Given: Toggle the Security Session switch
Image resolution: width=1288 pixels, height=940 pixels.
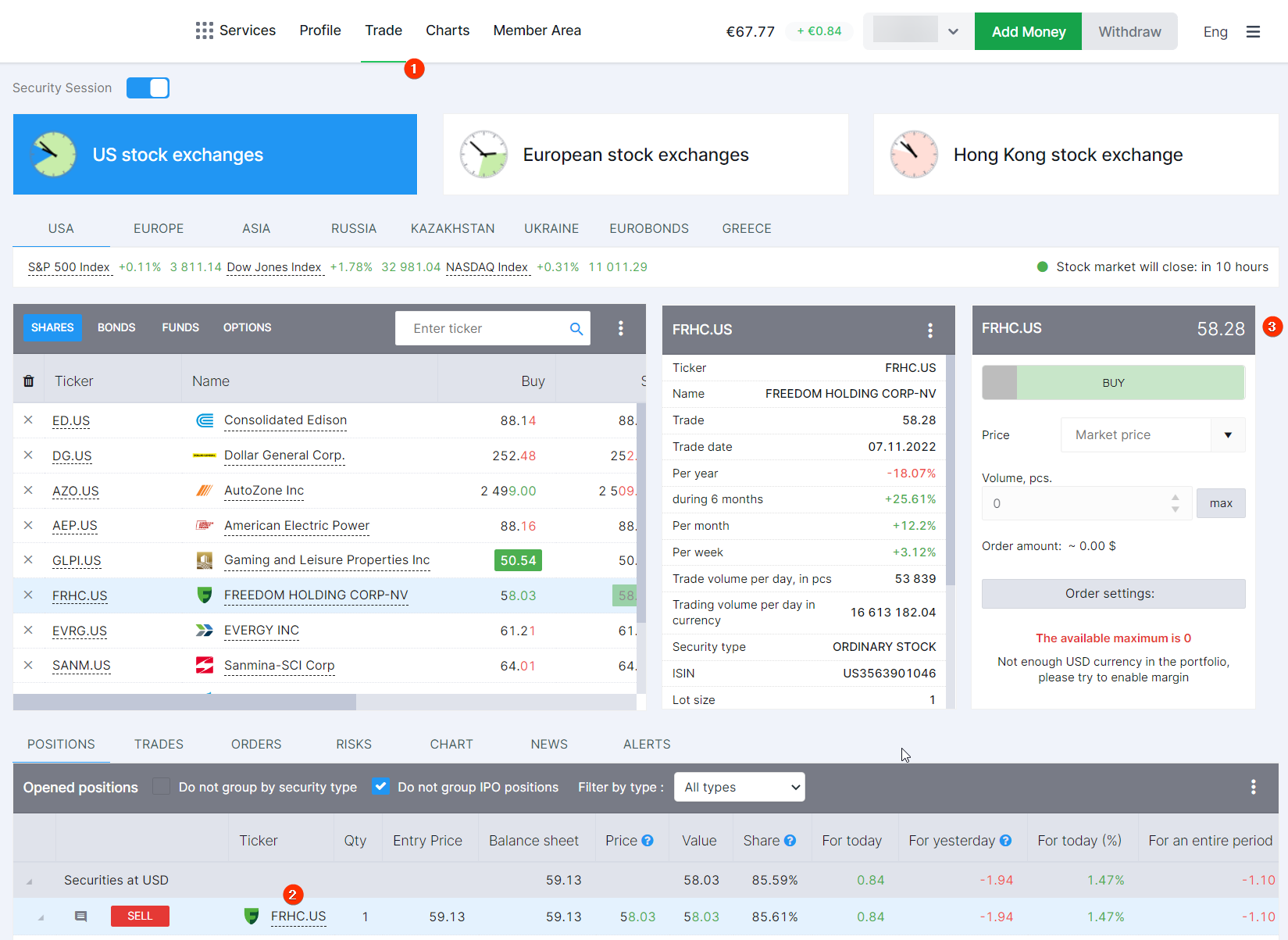Looking at the screenshot, I should coord(148,88).
